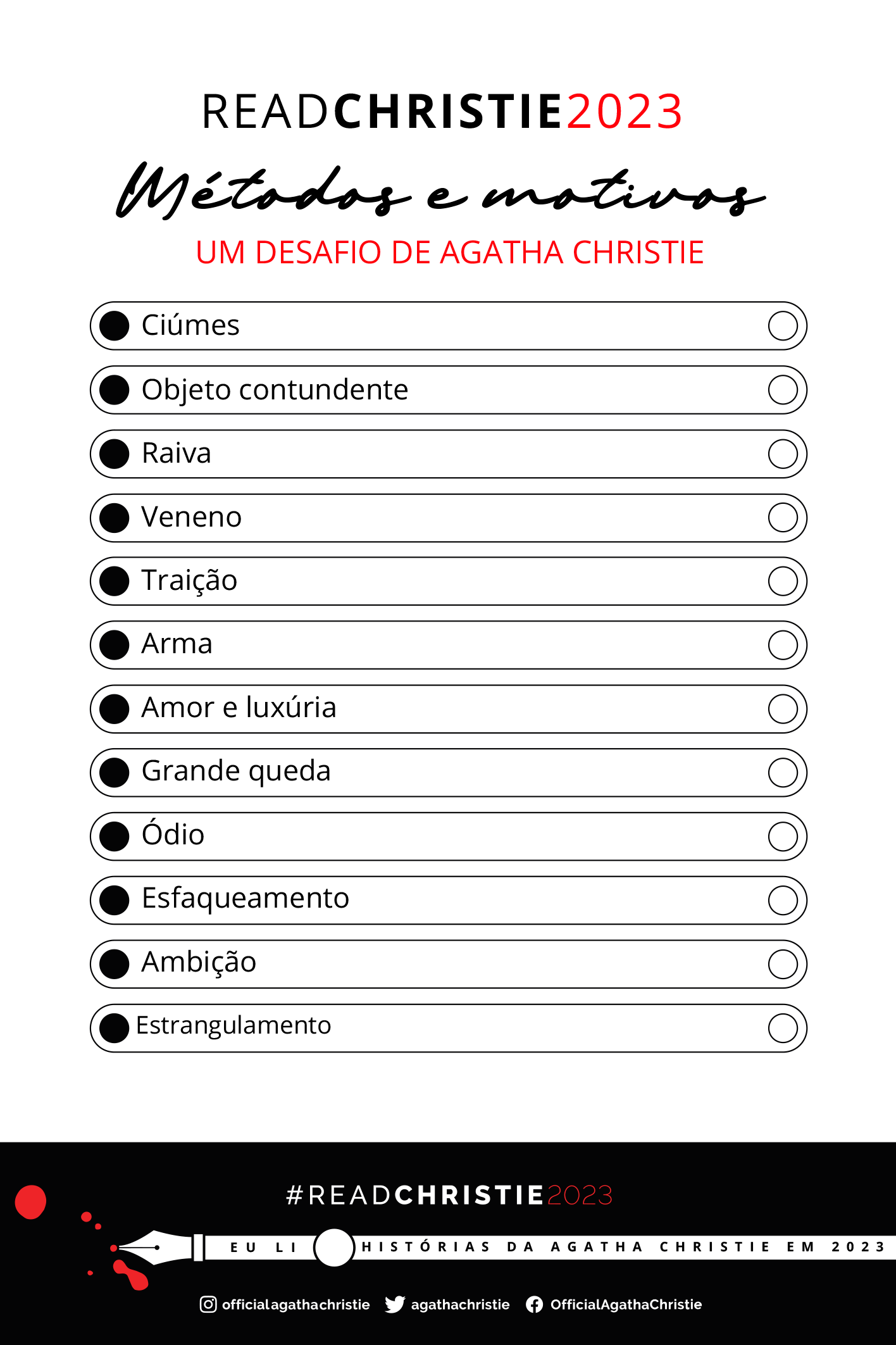Tick the Objeto contundente circle

(783, 390)
